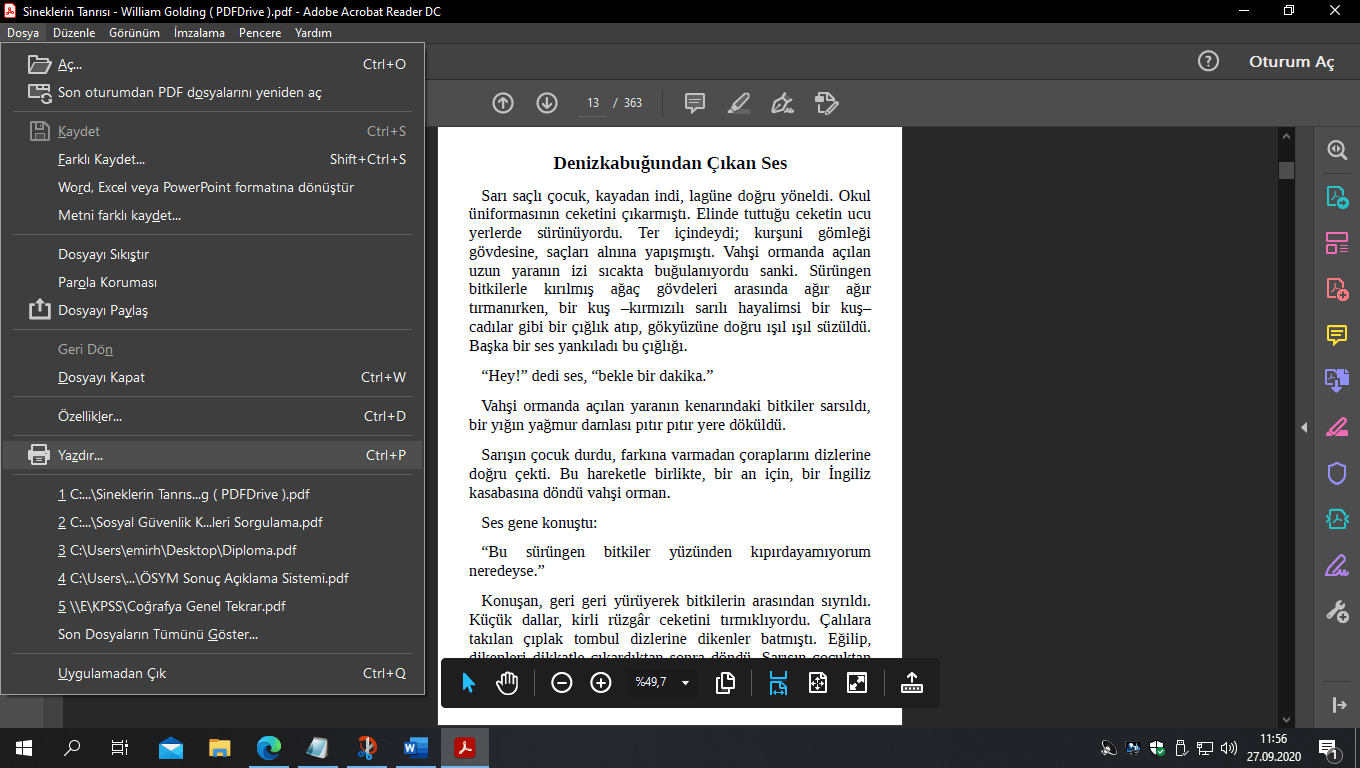Screen dimensions: 1360x768
Task: Toggle full screen reading mode
Action: pyautogui.click(x=857, y=683)
